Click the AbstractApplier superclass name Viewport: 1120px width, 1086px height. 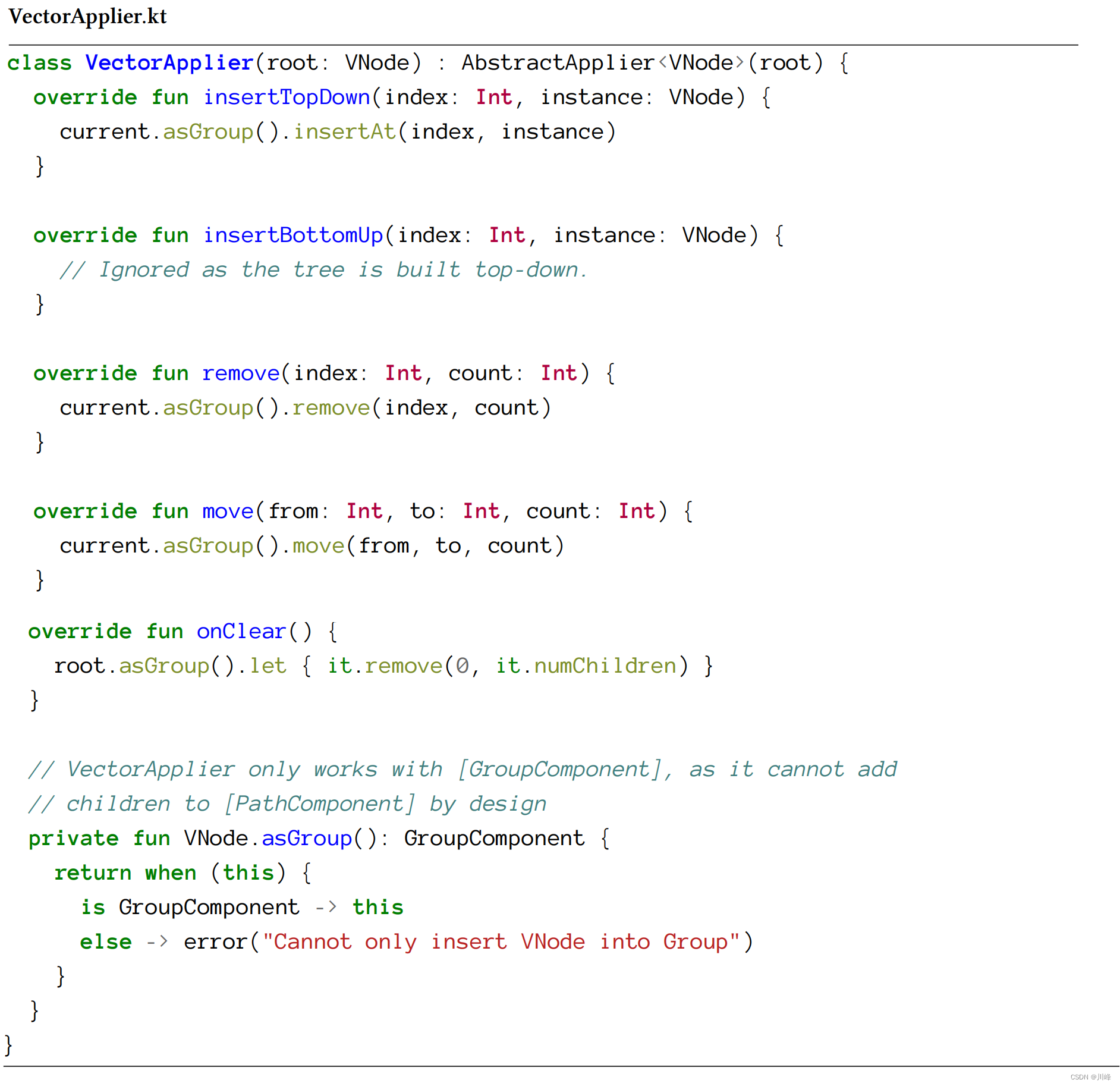tap(558, 62)
